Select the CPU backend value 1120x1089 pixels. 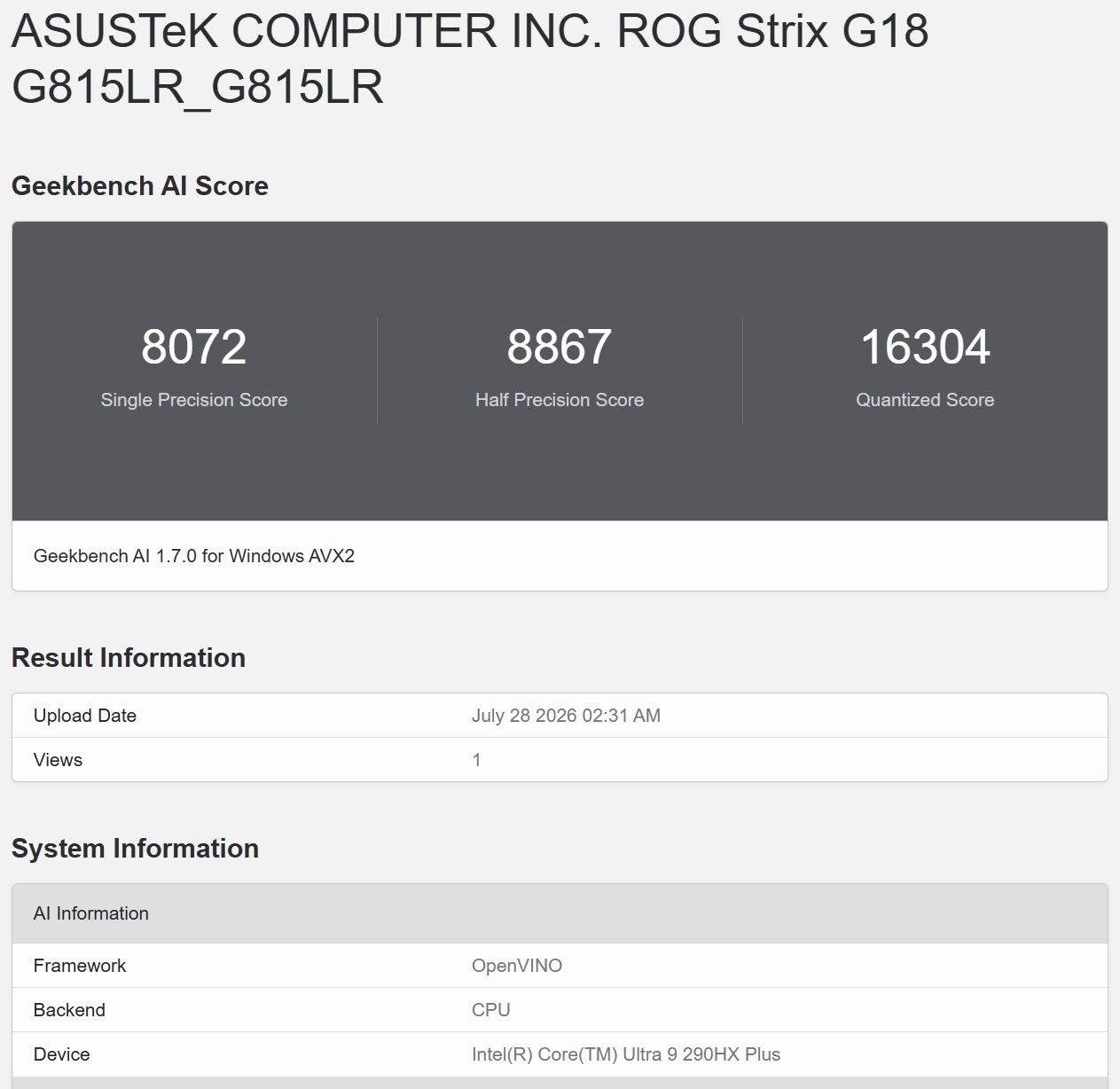tap(491, 1010)
